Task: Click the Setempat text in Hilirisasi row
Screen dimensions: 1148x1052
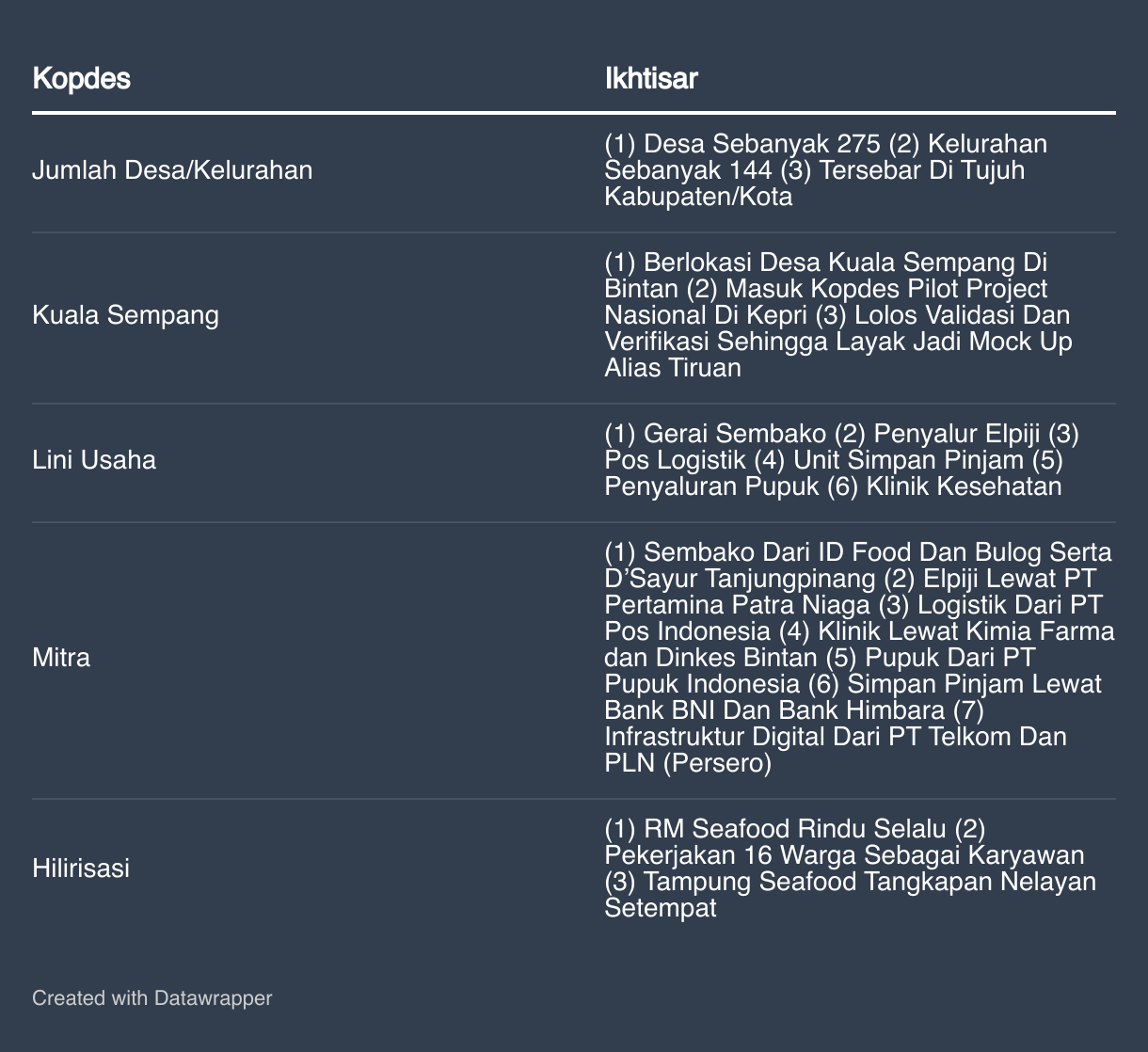Action: tap(660, 908)
